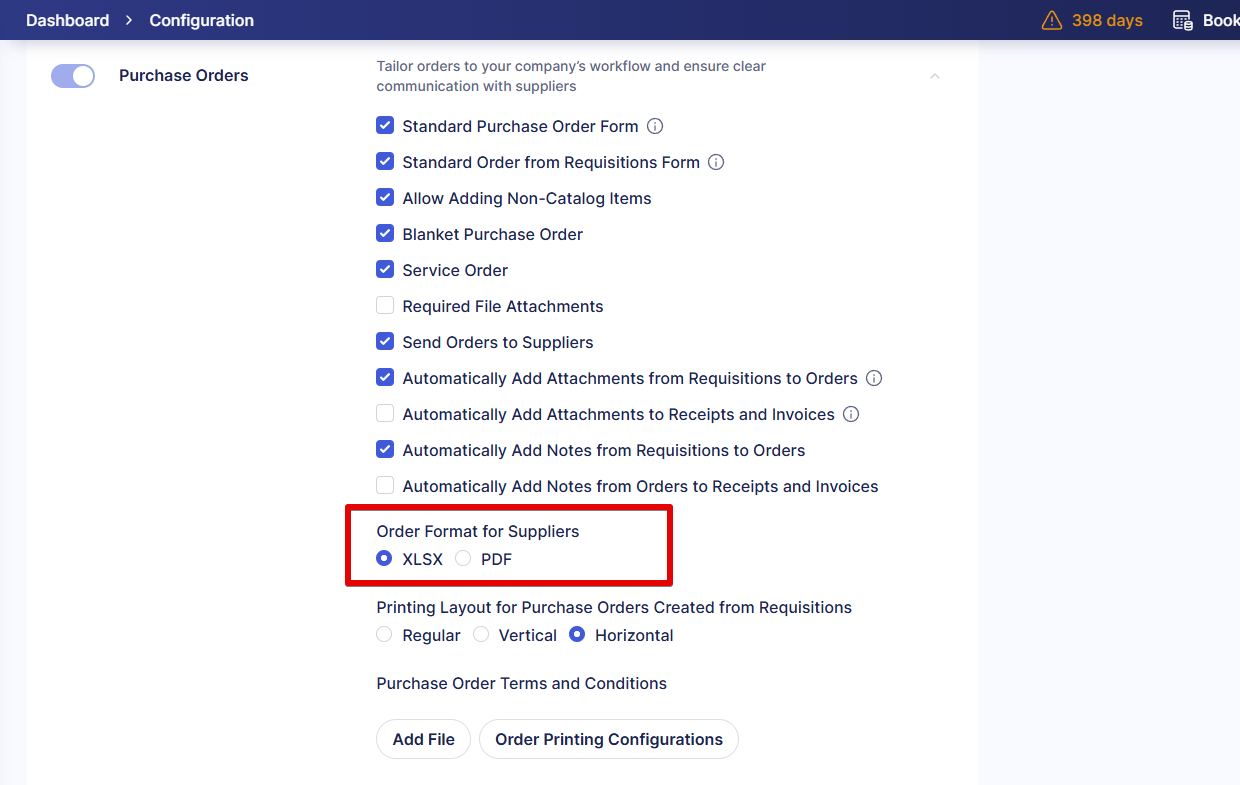Viewport: 1240px width, 785px height.
Task: Click the 398 days trial notice
Action: [1107, 20]
